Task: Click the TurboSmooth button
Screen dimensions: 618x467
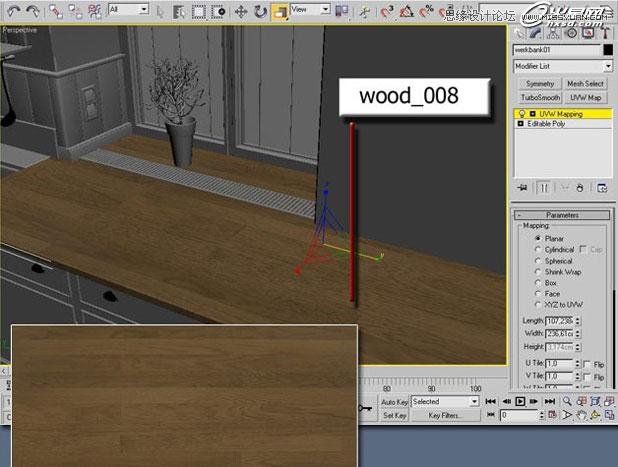Action: click(x=538, y=98)
